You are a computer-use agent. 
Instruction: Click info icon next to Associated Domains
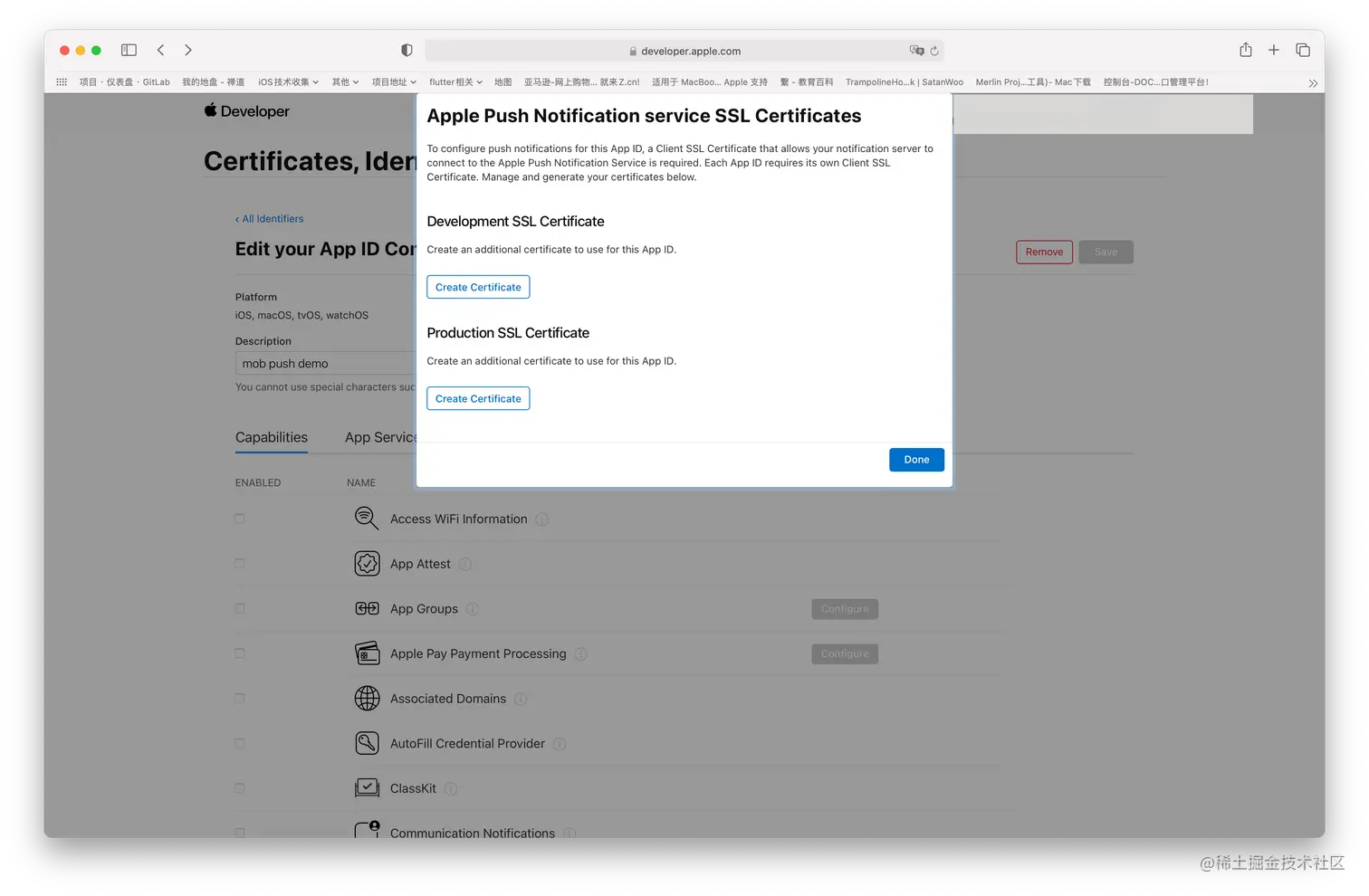pyautogui.click(x=521, y=700)
